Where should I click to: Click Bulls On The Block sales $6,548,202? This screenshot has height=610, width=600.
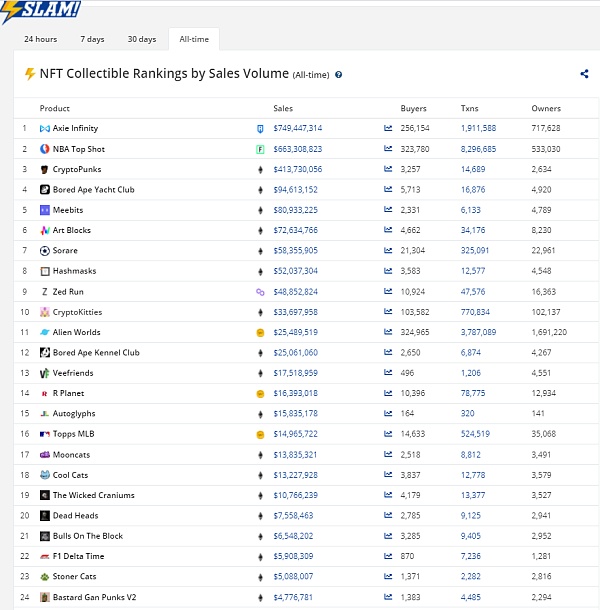tap(293, 536)
